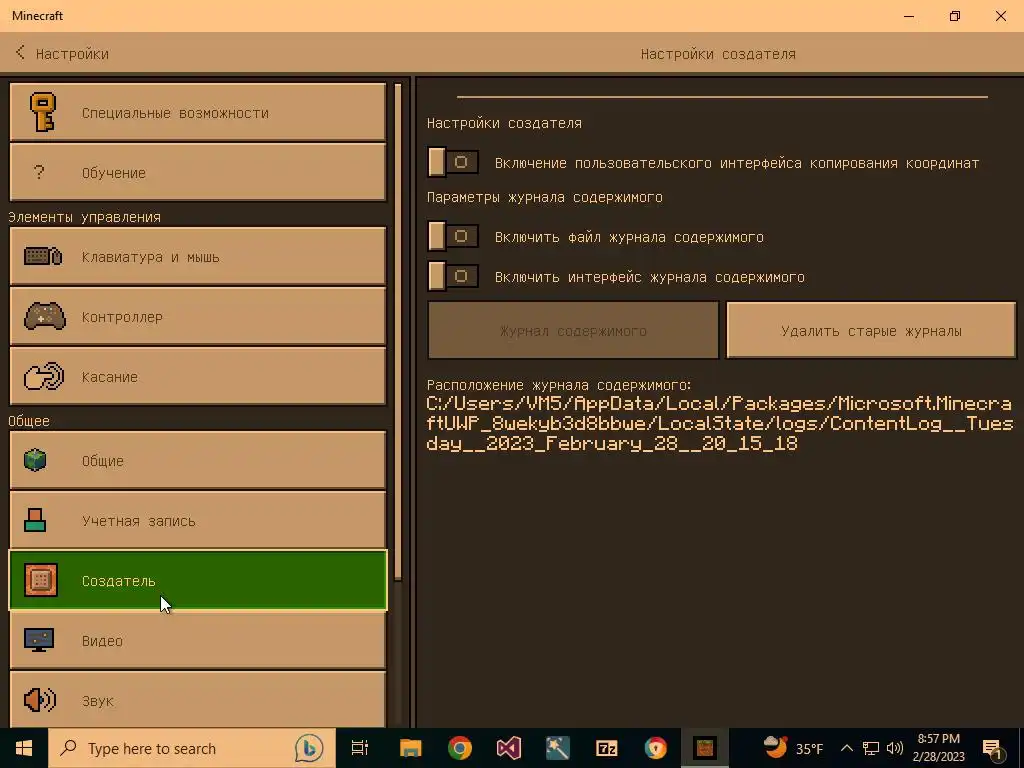
Task: Click the question mark icon for Обучение
Action: tap(39, 172)
